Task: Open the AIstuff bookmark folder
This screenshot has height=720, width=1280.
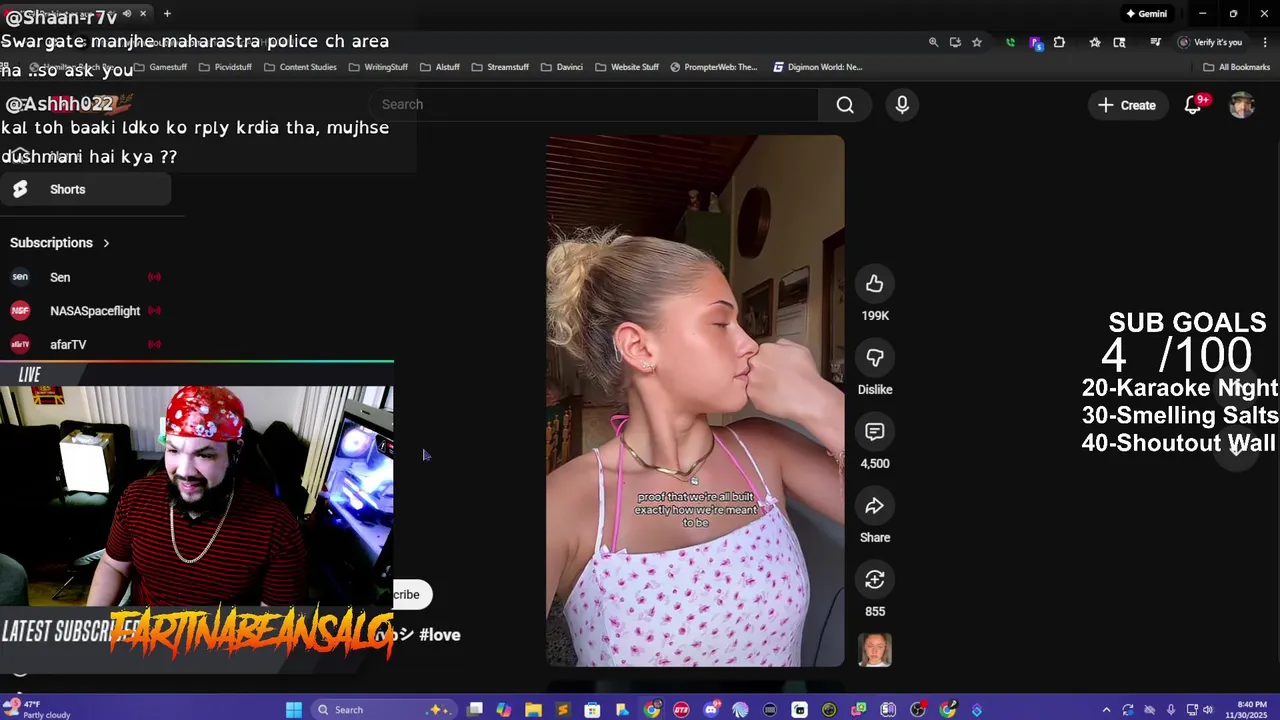Action: (440, 67)
